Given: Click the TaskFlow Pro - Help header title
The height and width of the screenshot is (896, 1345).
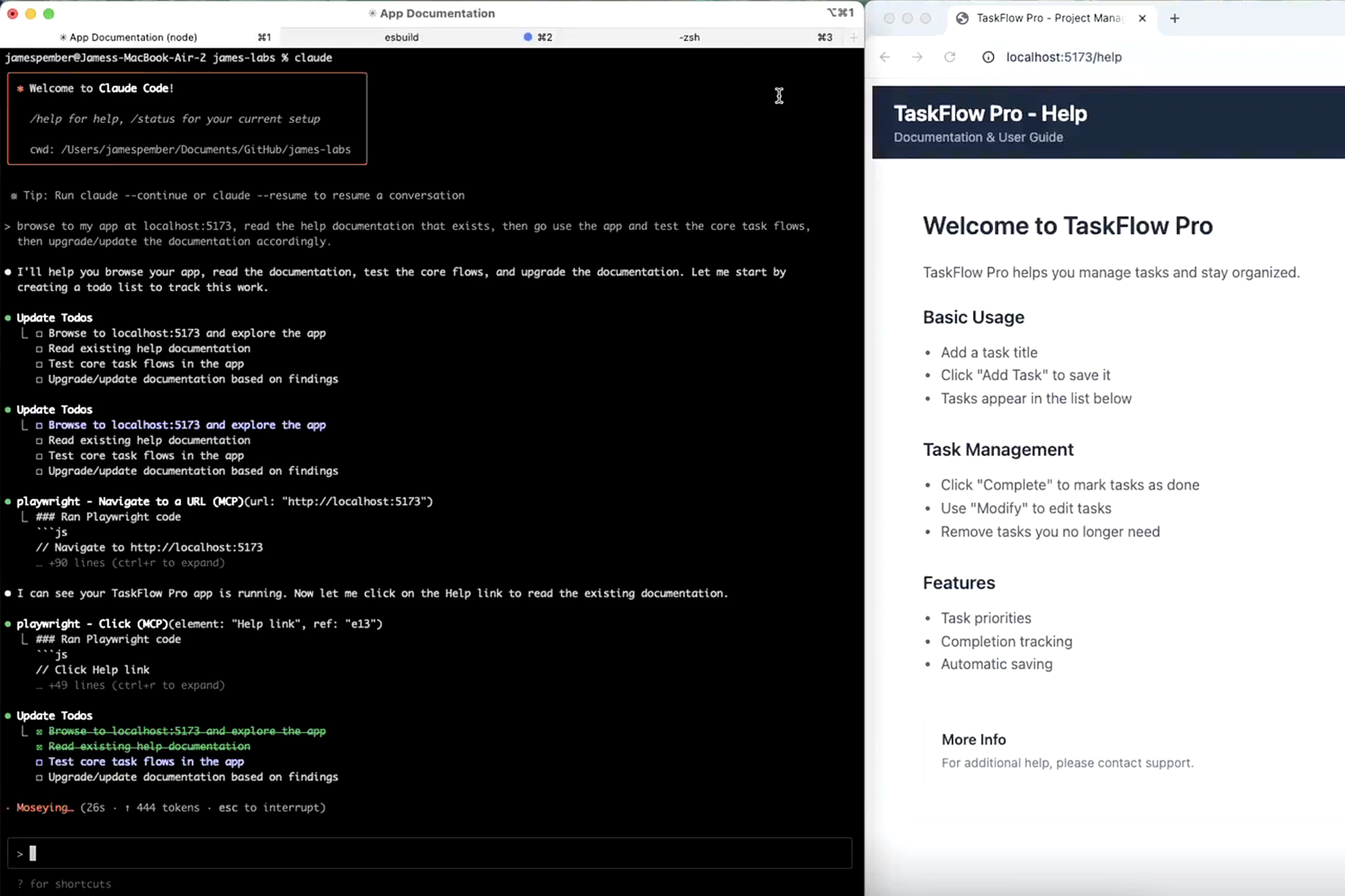Looking at the screenshot, I should [x=990, y=114].
